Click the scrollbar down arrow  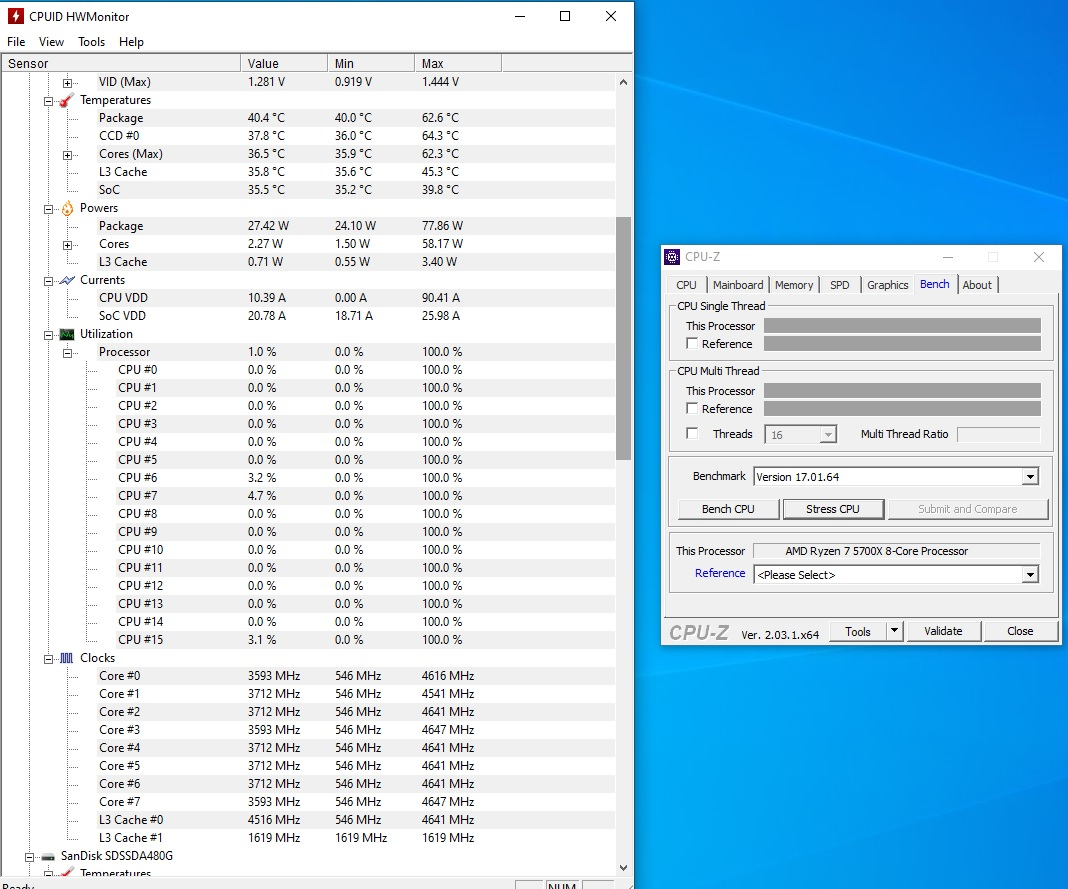click(623, 867)
